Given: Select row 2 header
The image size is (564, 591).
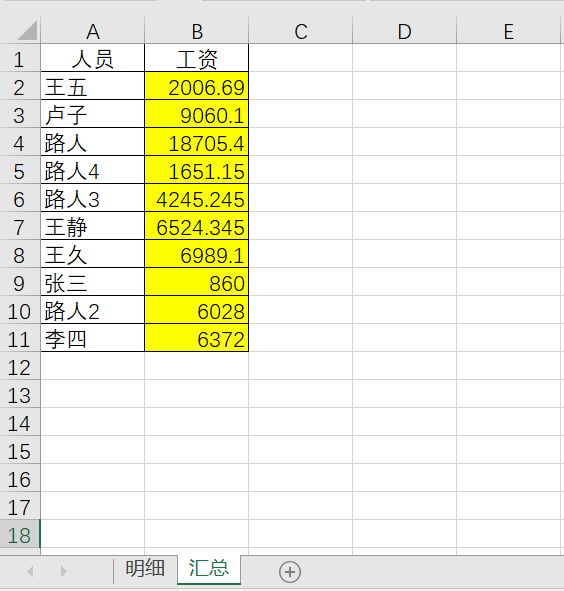Looking at the screenshot, I should [20, 87].
